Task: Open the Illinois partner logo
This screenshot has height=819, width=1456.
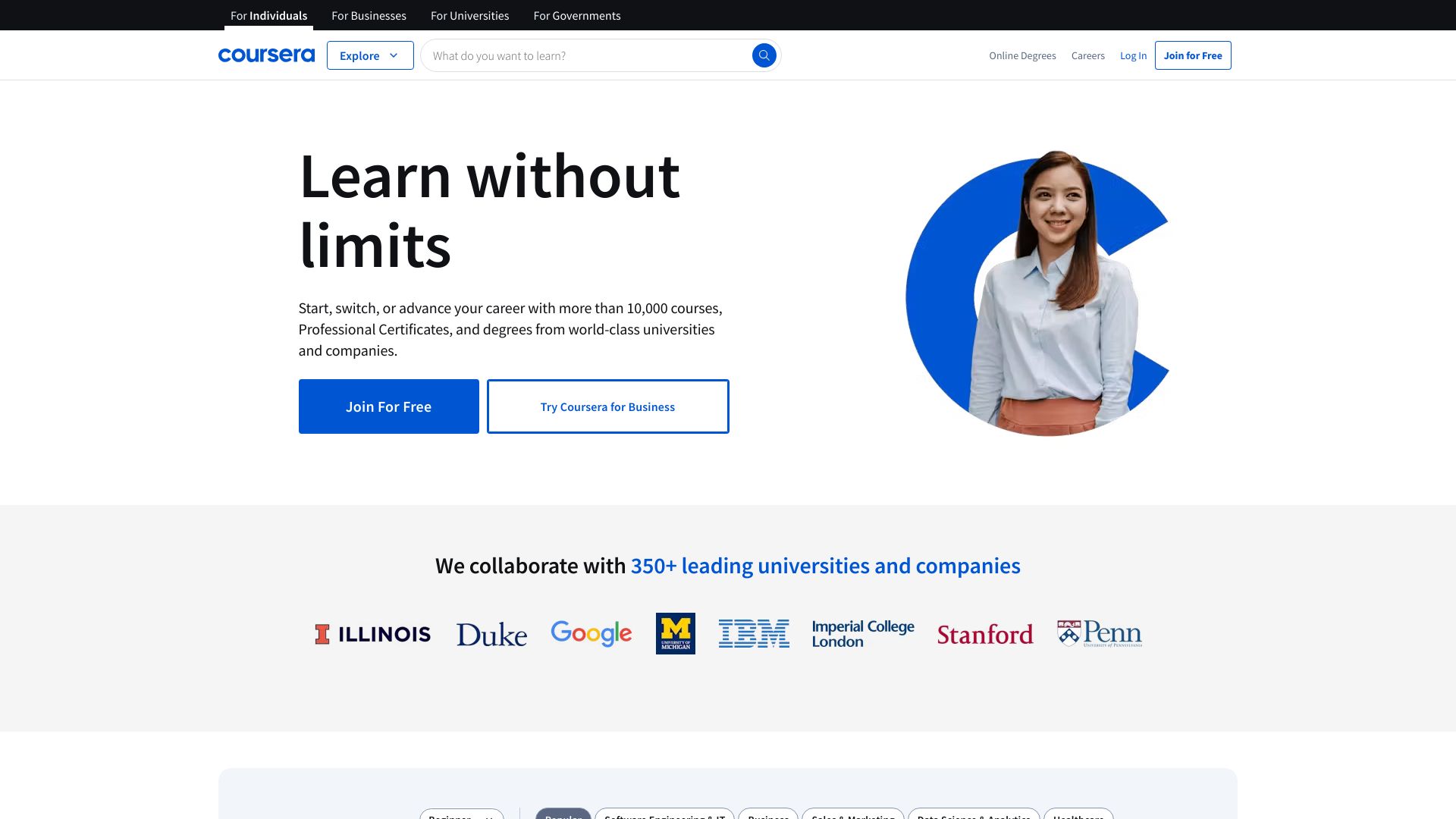Action: (372, 634)
